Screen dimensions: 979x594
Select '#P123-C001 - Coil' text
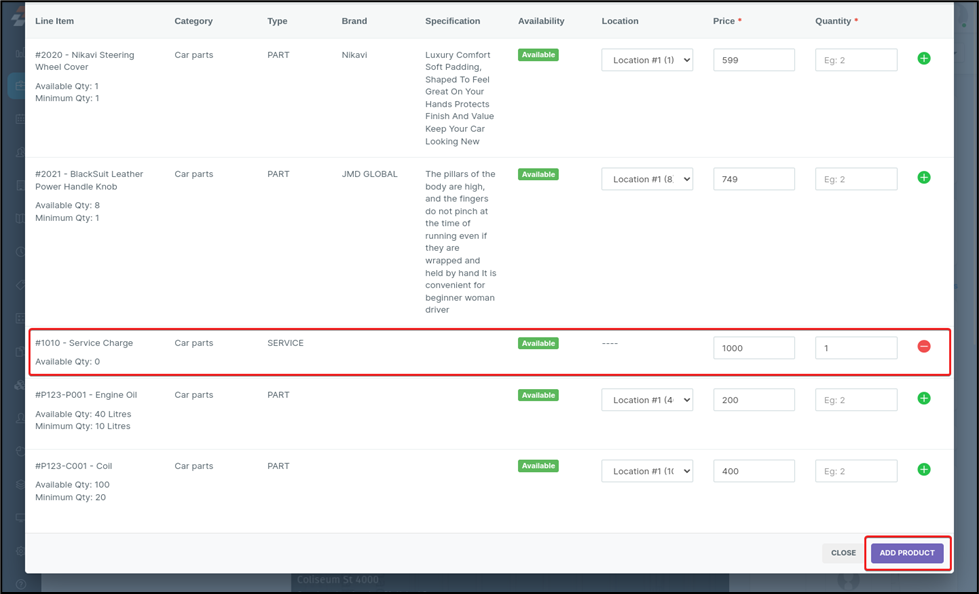(x=74, y=466)
